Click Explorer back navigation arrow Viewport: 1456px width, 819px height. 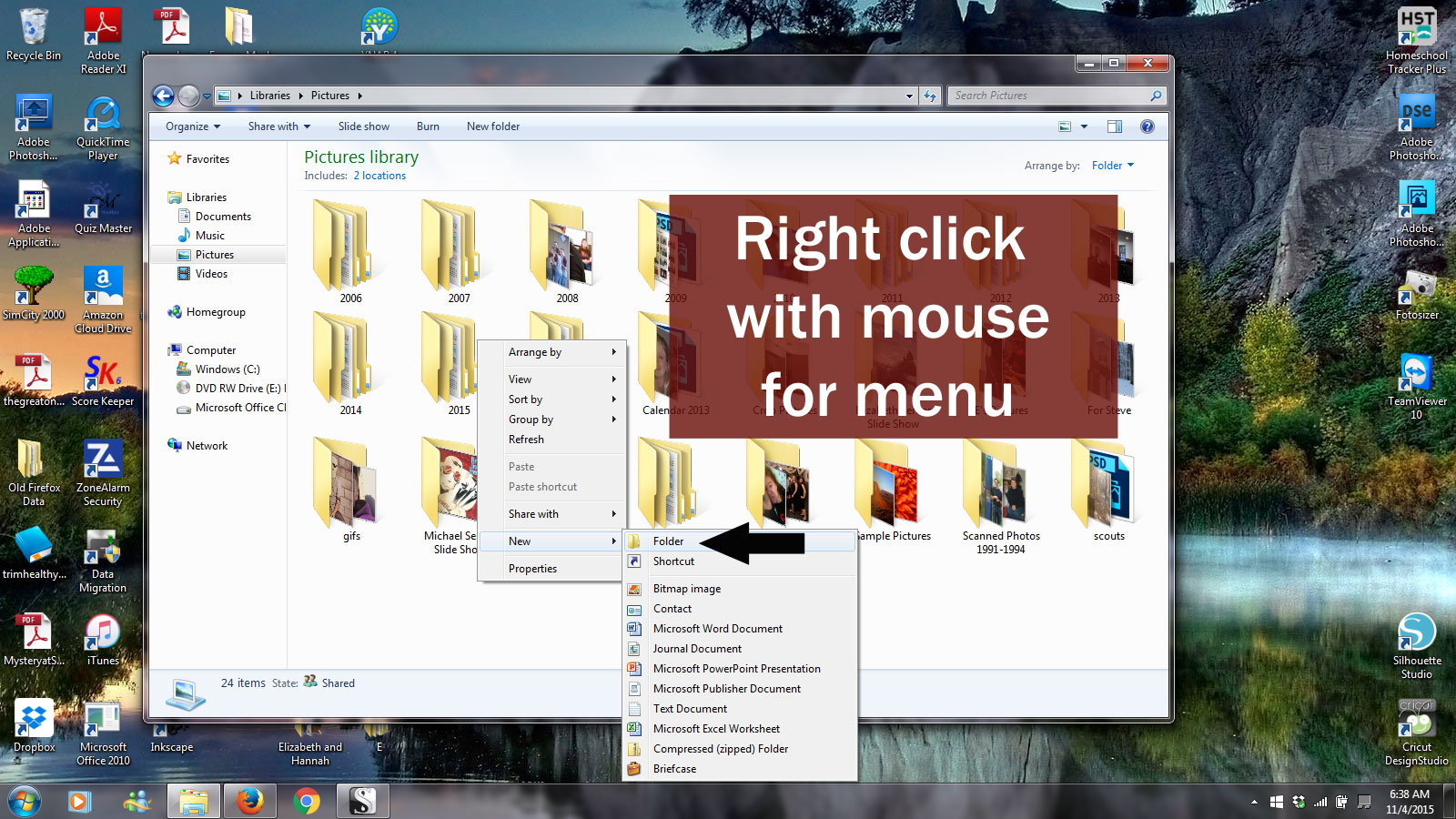pyautogui.click(x=163, y=96)
